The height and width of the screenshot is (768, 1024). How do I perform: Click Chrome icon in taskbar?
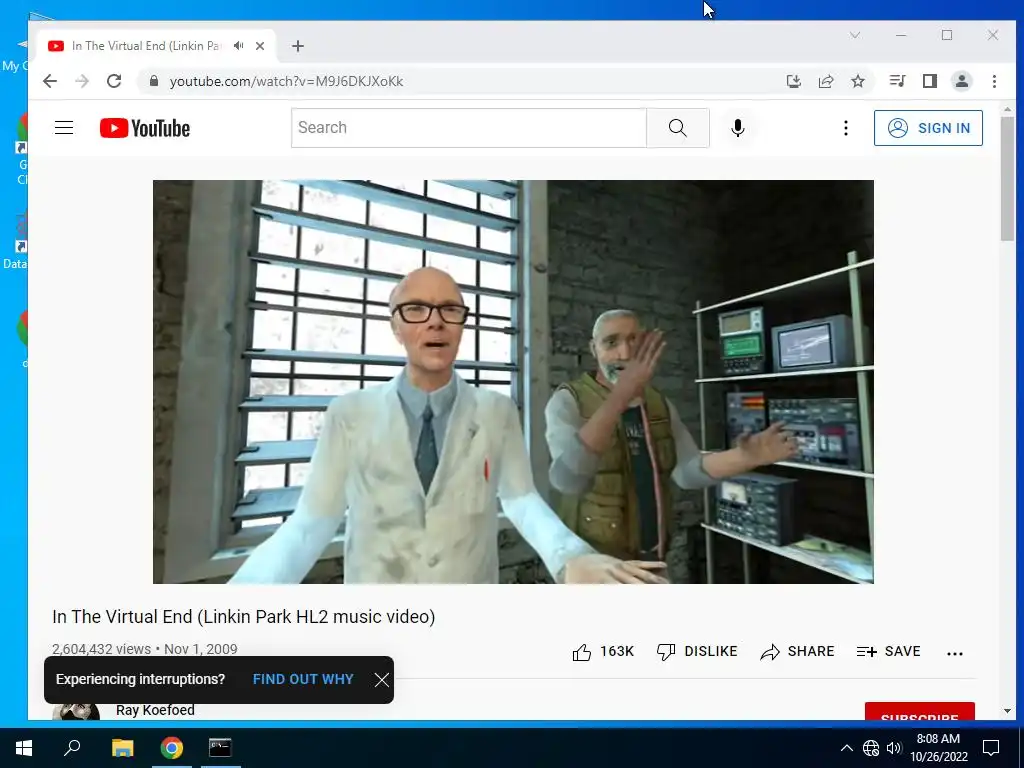pyautogui.click(x=172, y=748)
